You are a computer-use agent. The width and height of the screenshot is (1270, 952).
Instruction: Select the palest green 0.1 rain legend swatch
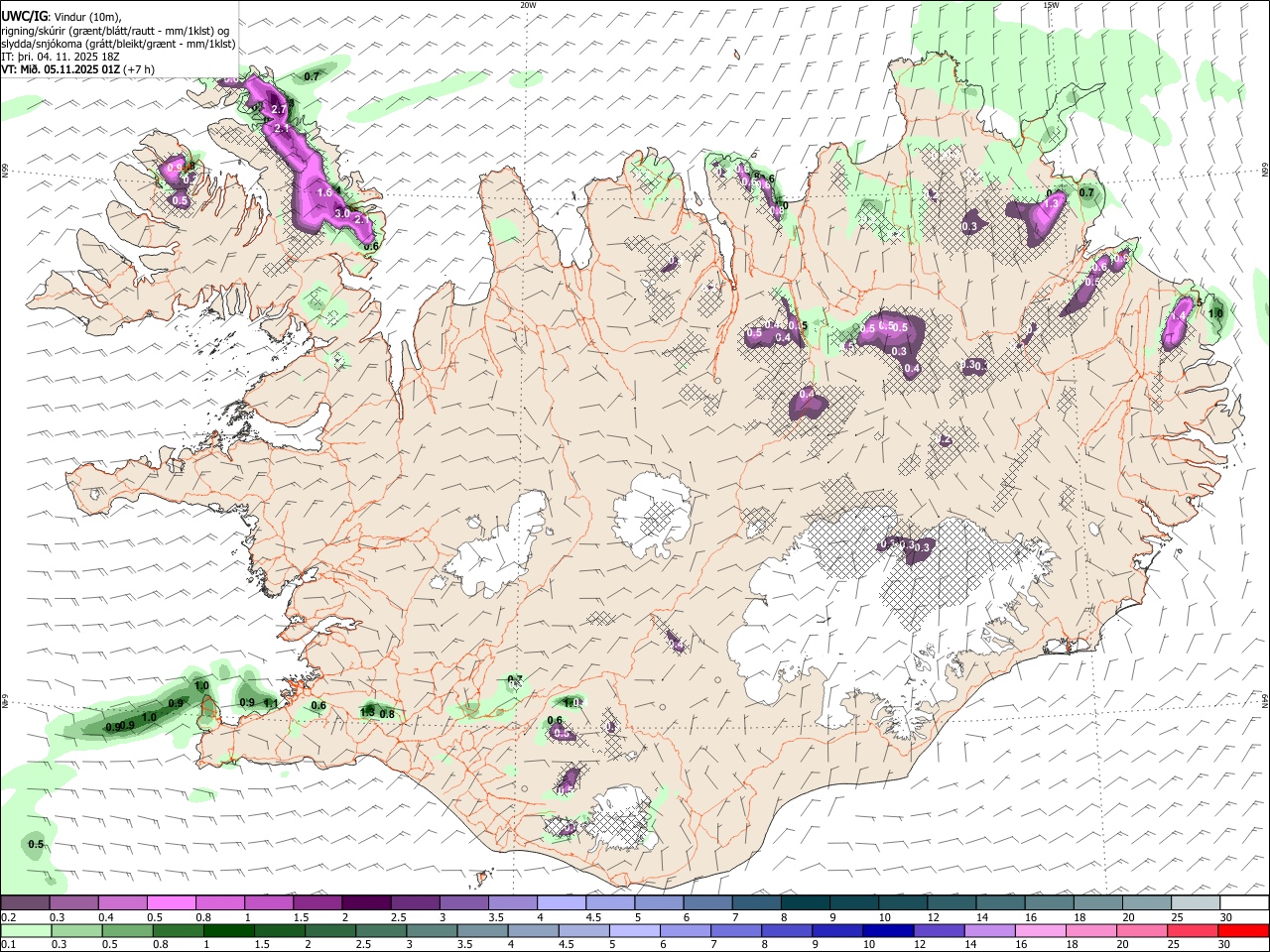point(25,930)
